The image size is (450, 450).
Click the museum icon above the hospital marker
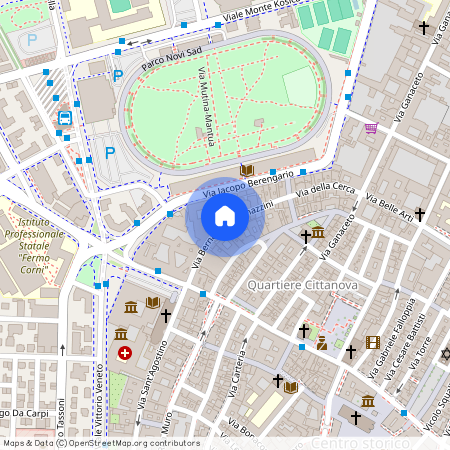[x=121, y=334]
